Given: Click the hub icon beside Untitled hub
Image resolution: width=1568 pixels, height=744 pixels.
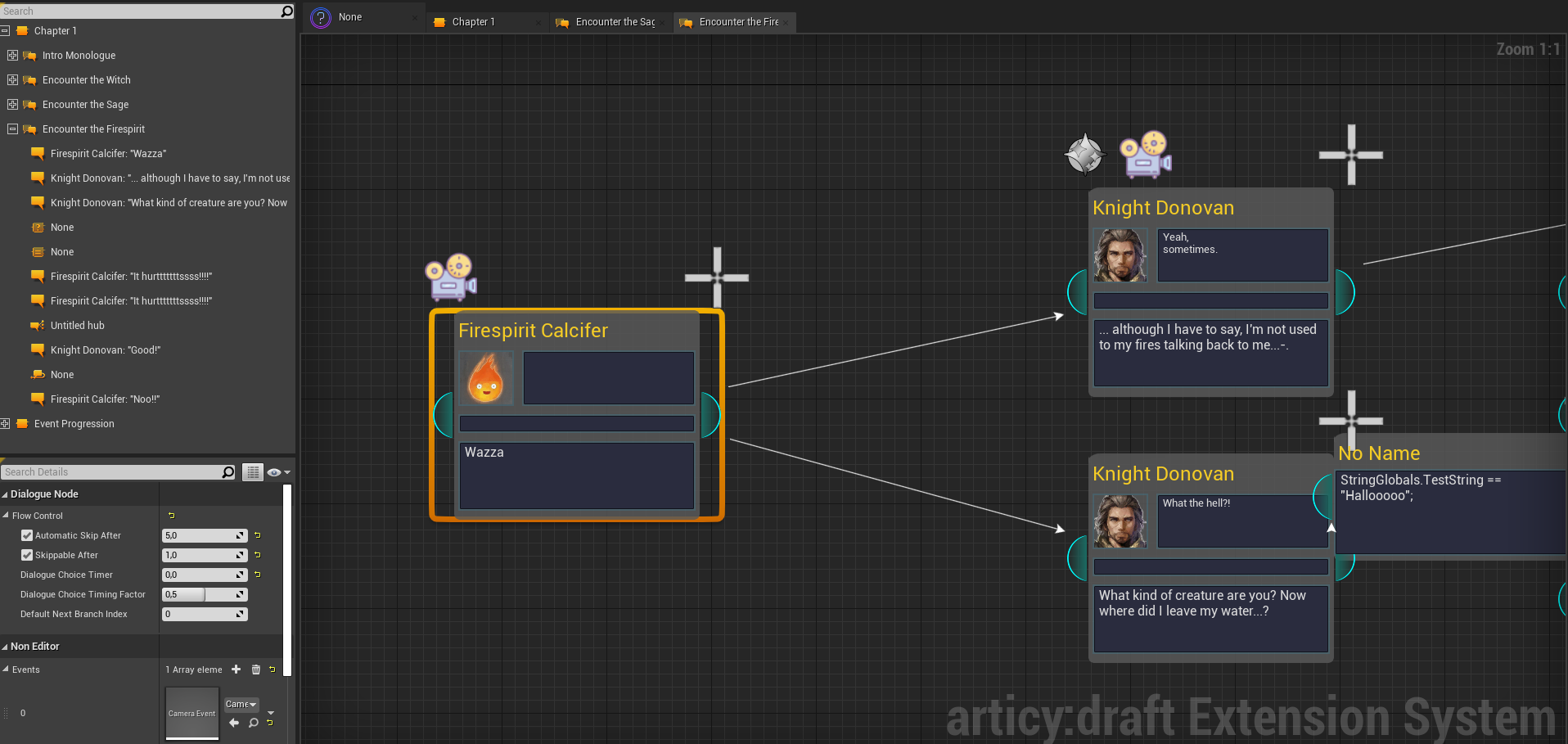Looking at the screenshot, I should click(x=38, y=326).
